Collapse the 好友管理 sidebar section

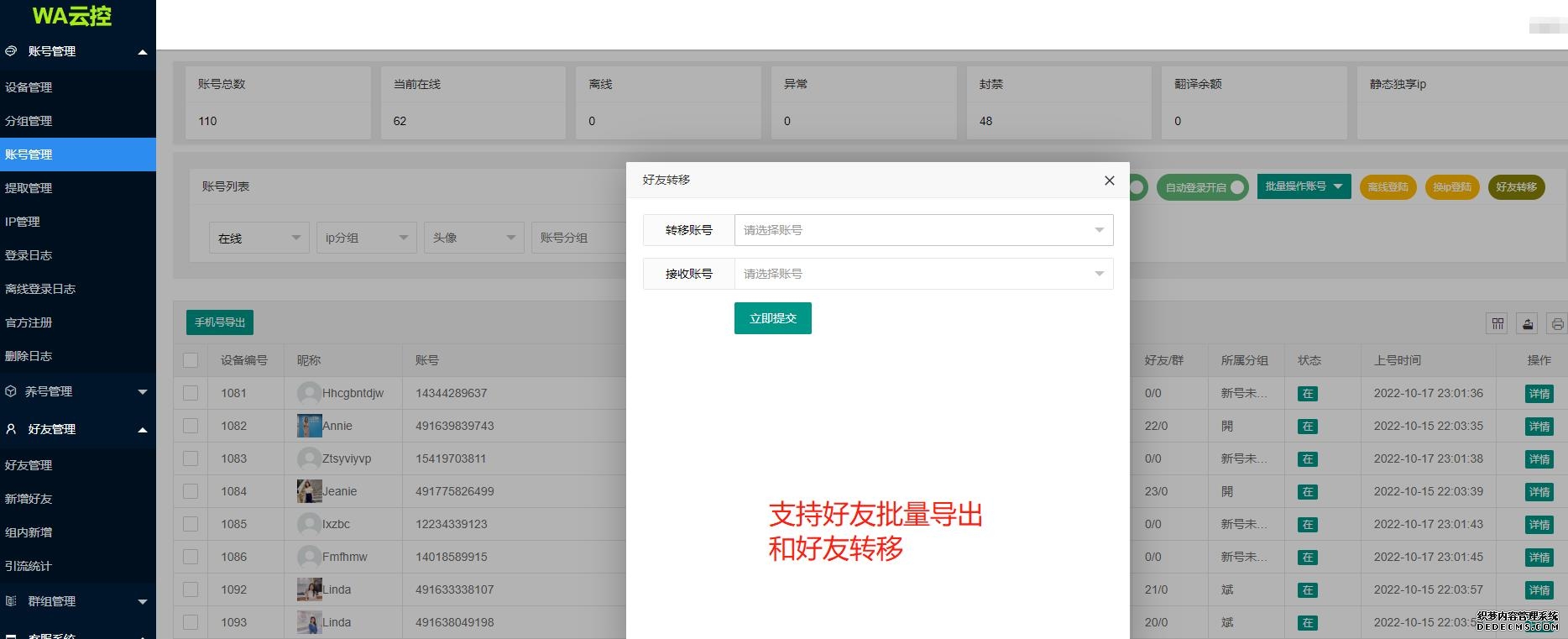pos(143,430)
